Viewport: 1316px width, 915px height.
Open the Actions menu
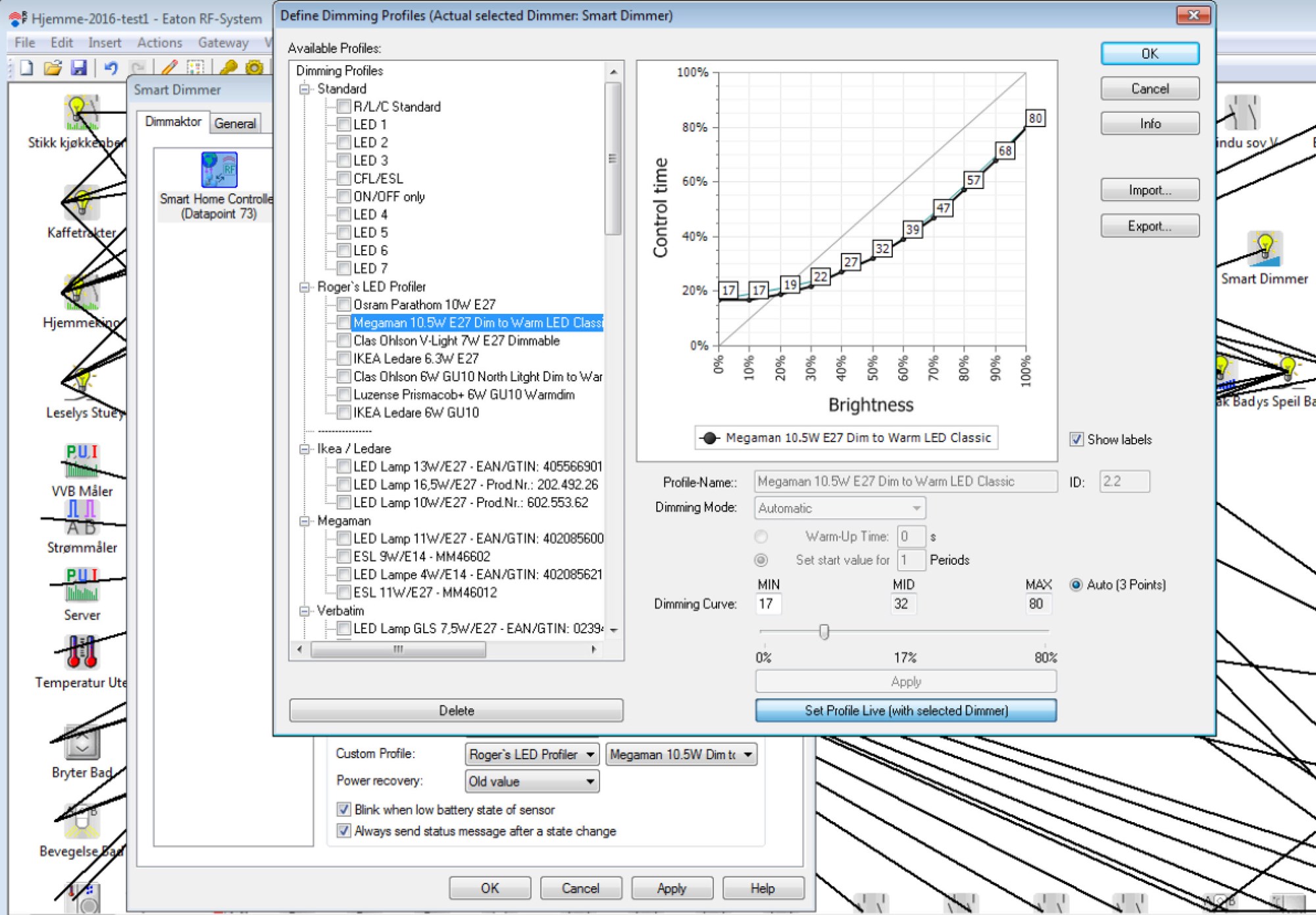click(159, 43)
